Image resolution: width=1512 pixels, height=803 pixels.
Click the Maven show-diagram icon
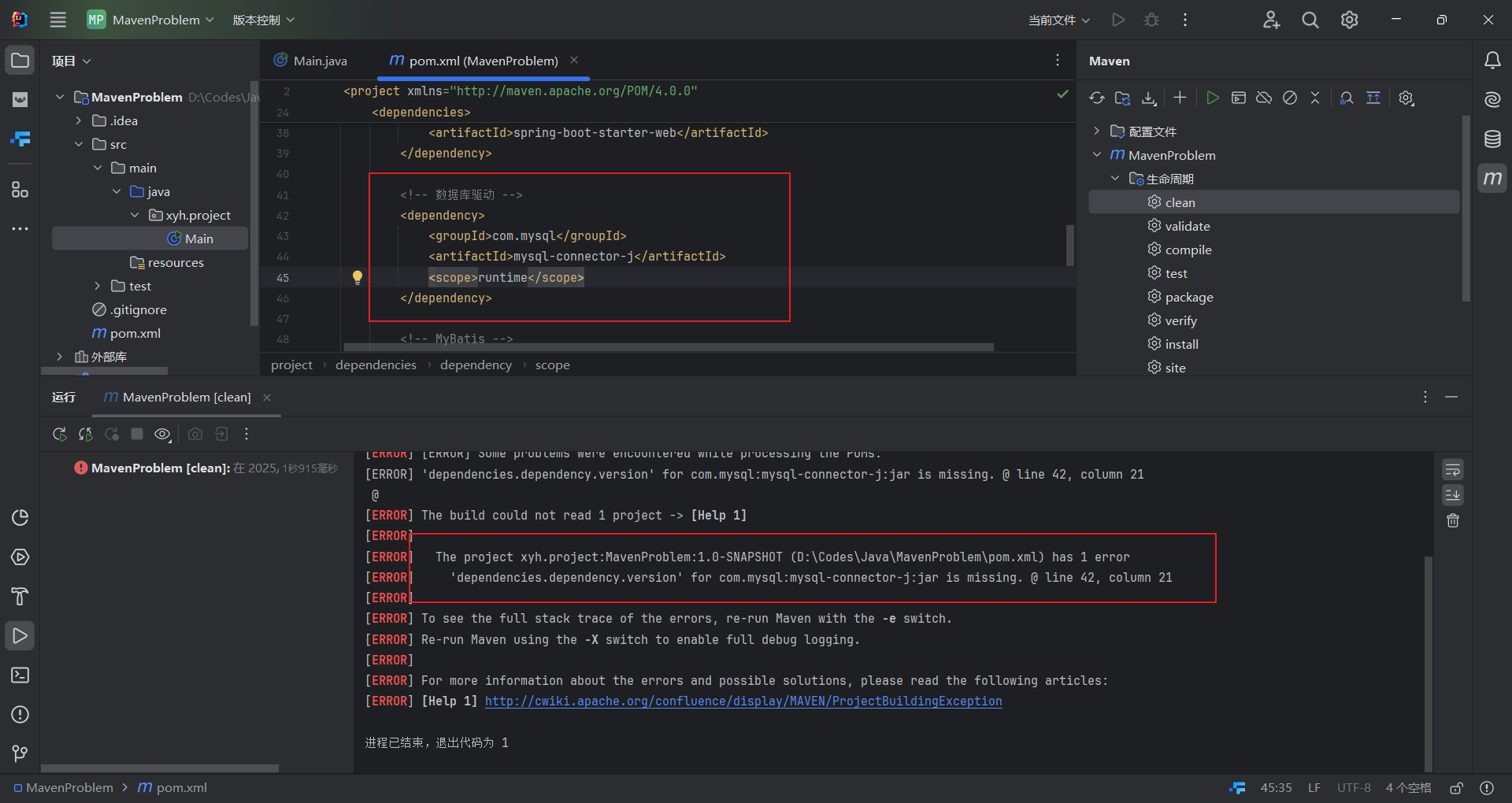point(1373,98)
